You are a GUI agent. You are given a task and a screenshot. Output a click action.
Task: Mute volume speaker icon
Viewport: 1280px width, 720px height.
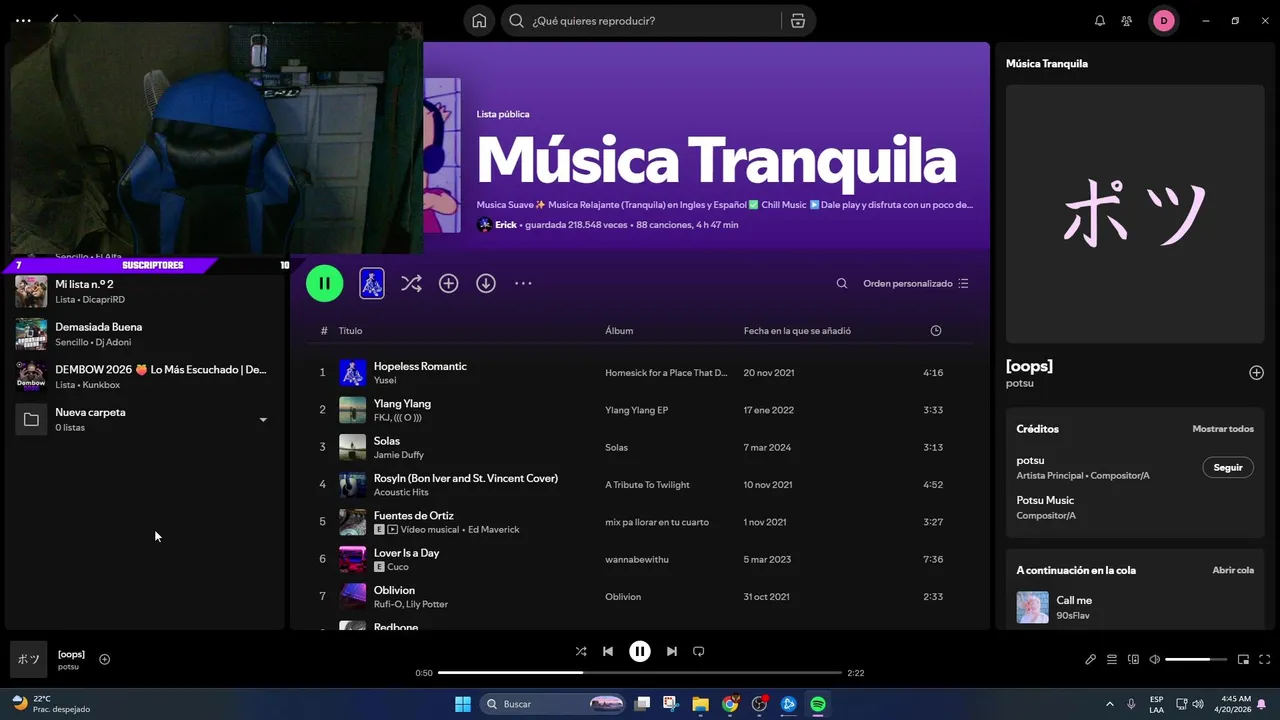click(1155, 659)
